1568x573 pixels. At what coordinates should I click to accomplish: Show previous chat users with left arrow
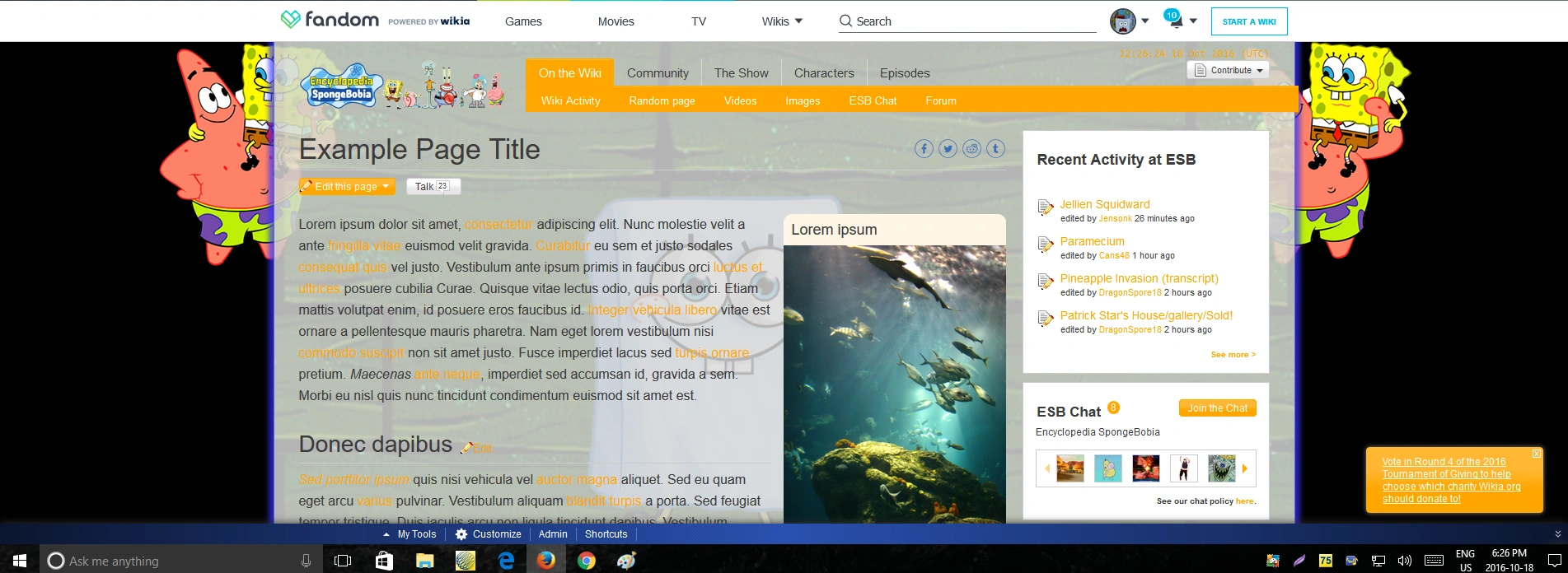pyautogui.click(x=1047, y=468)
